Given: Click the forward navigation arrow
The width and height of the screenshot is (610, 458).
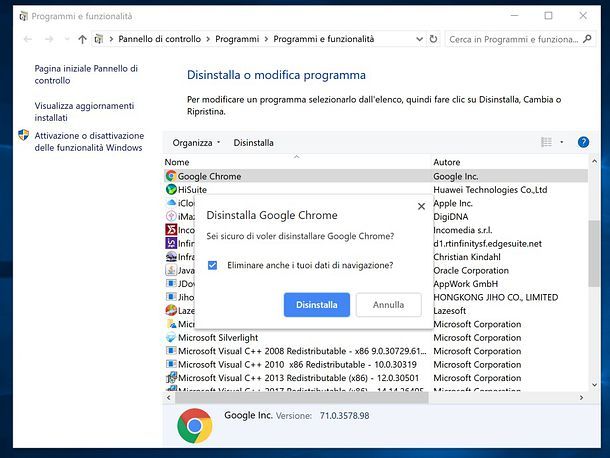Looking at the screenshot, I should tap(49, 39).
